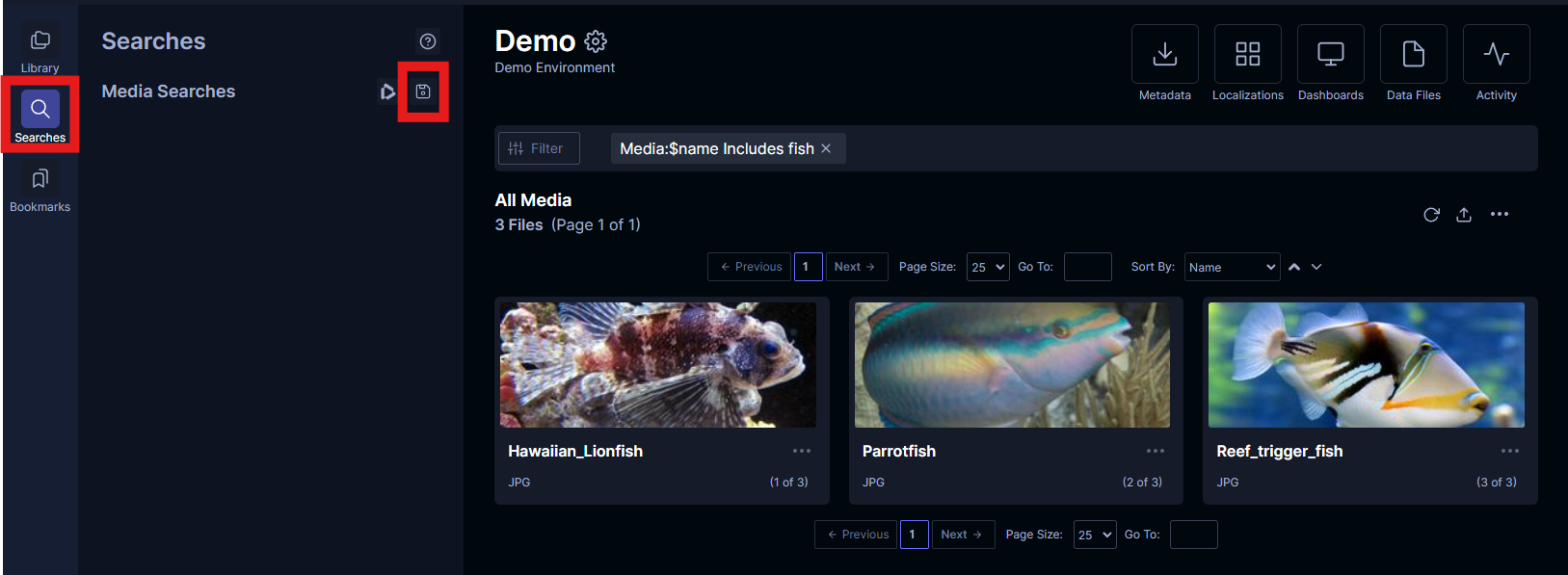Click the run search play icon
This screenshot has height=575, width=1568.
[x=387, y=91]
